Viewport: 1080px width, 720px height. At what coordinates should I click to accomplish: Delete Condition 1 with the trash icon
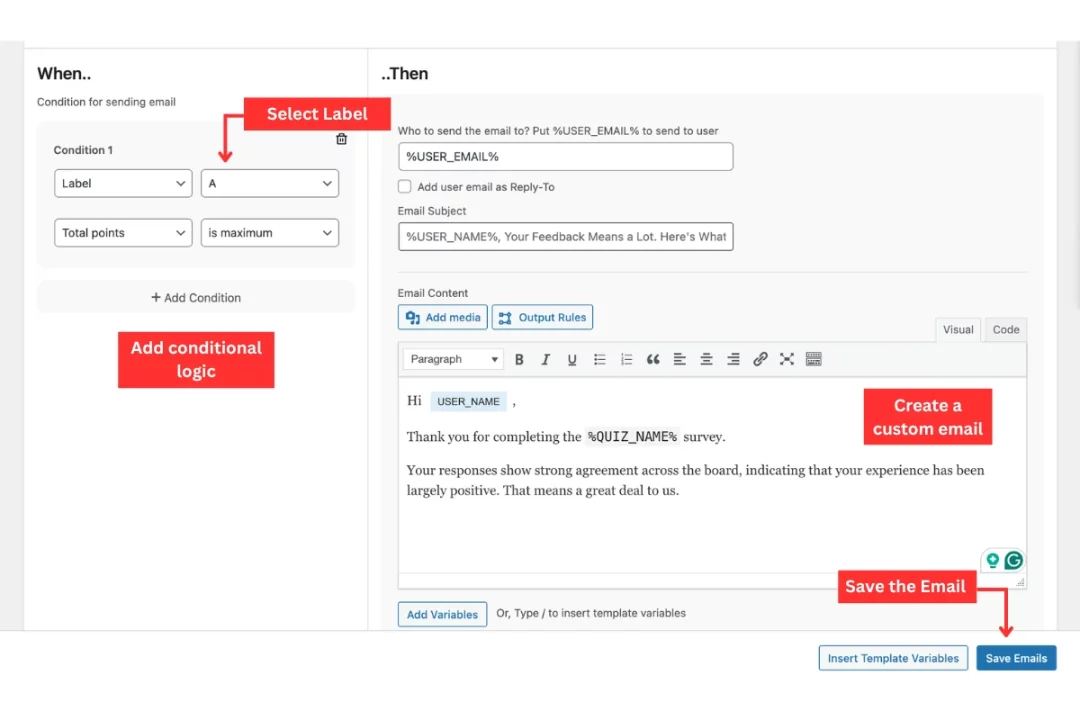pyautogui.click(x=341, y=139)
